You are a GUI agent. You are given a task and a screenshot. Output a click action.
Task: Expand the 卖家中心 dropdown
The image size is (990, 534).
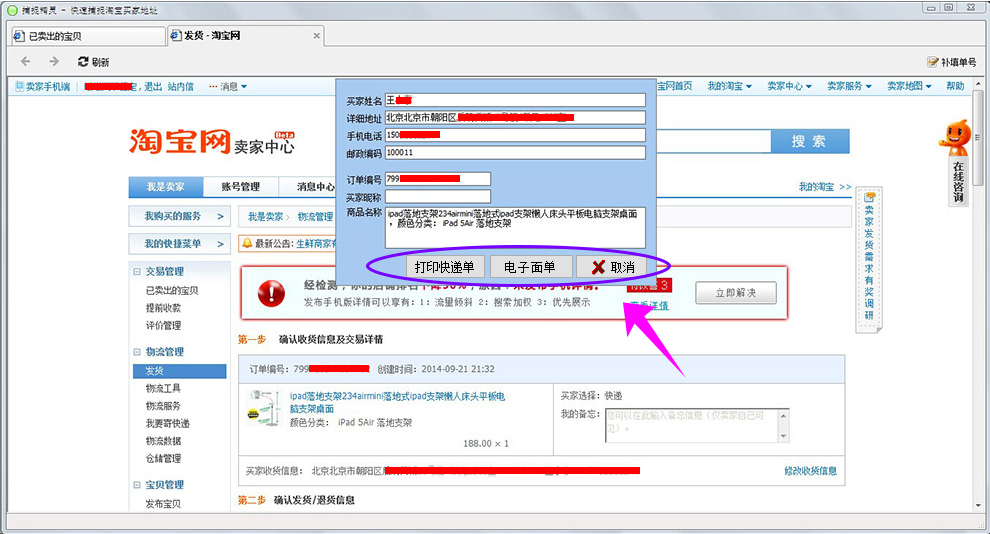pos(789,86)
